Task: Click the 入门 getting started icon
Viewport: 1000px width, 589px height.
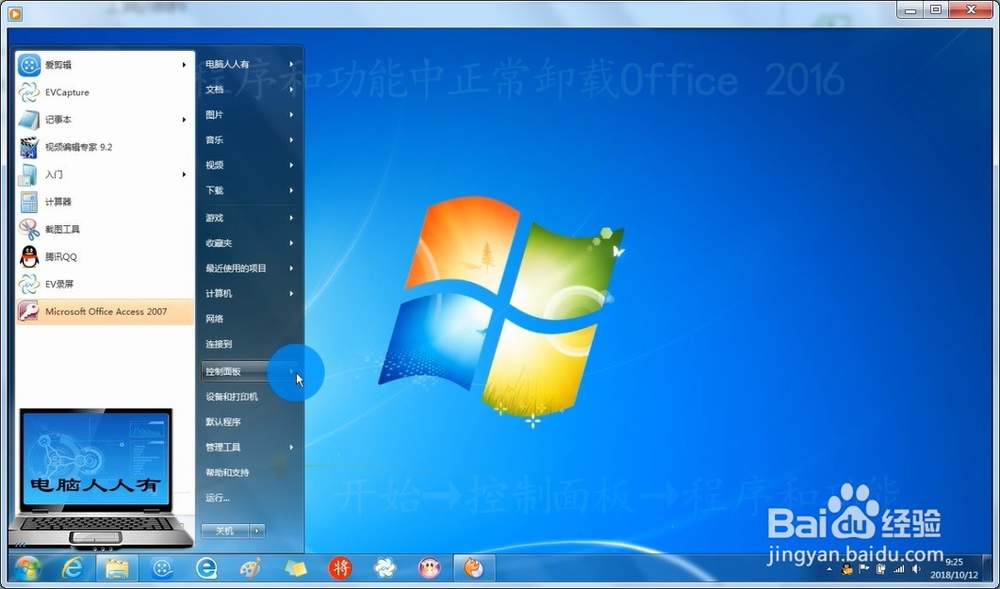Action: coord(29,175)
